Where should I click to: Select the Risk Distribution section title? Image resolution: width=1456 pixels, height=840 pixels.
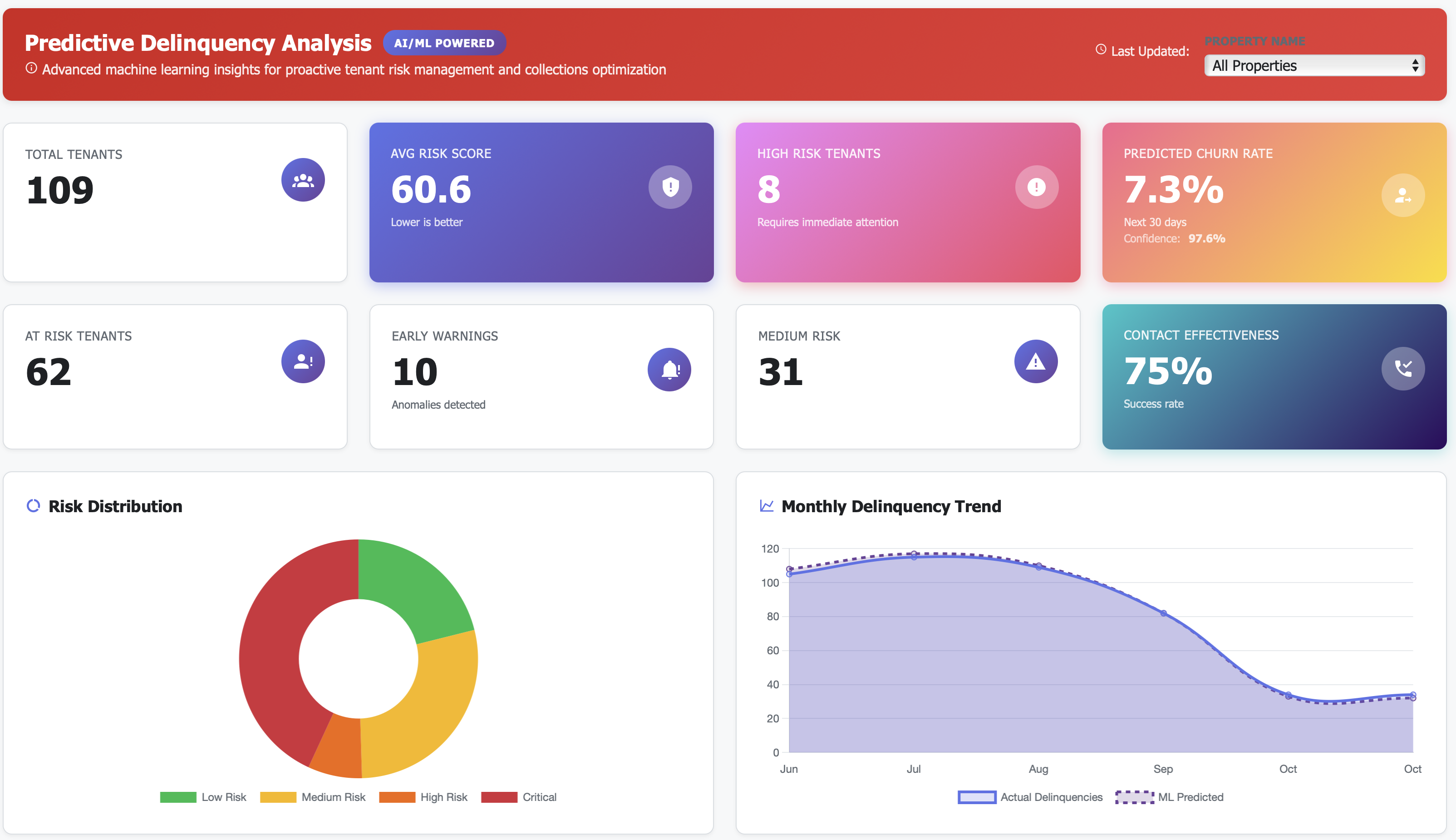115,506
